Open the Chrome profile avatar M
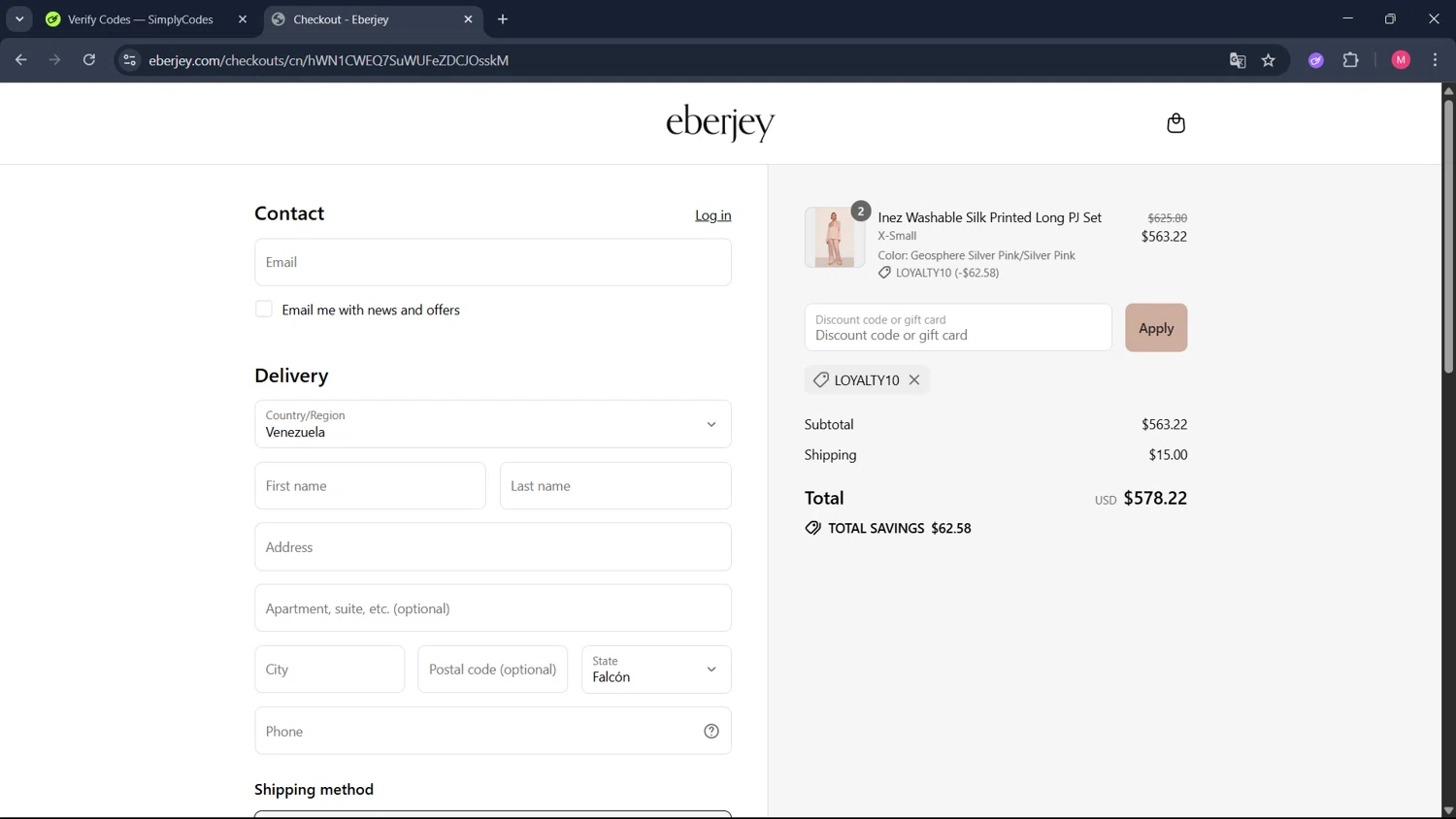Image resolution: width=1456 pixels, height=819 pixels. (x=1401, y=60)
